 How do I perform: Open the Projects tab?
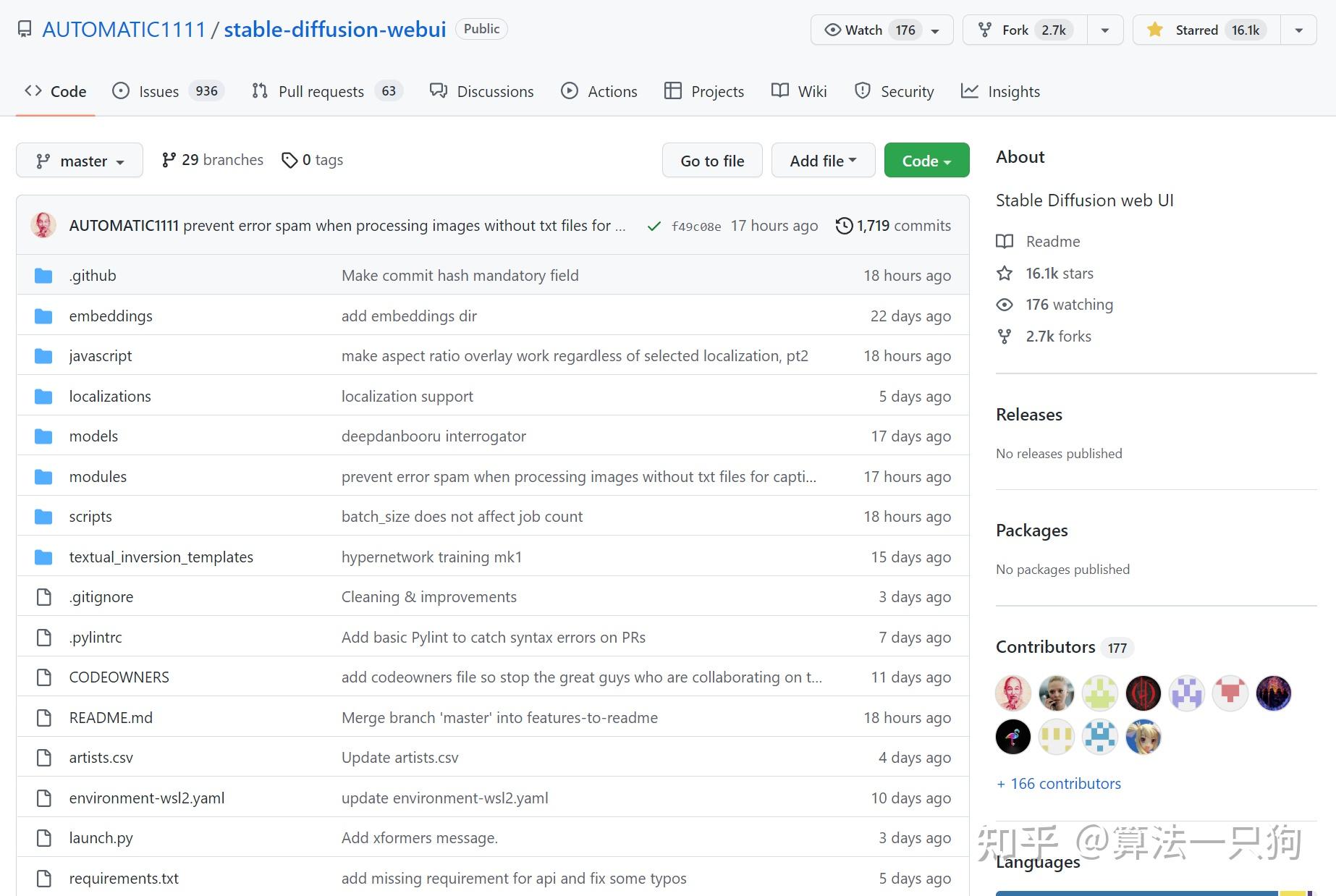(x=704, y=91)
